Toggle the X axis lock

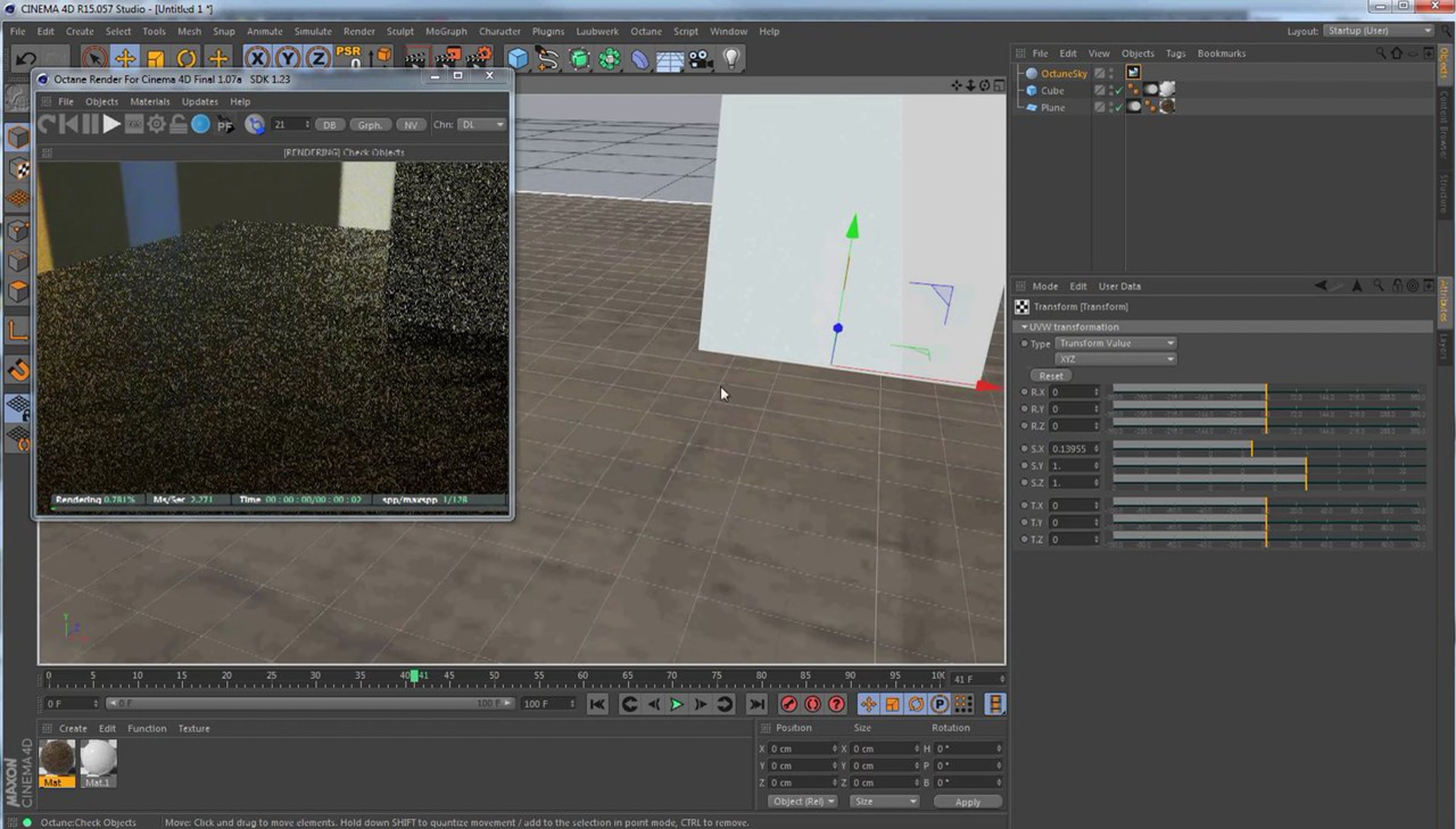coord(257,59)
